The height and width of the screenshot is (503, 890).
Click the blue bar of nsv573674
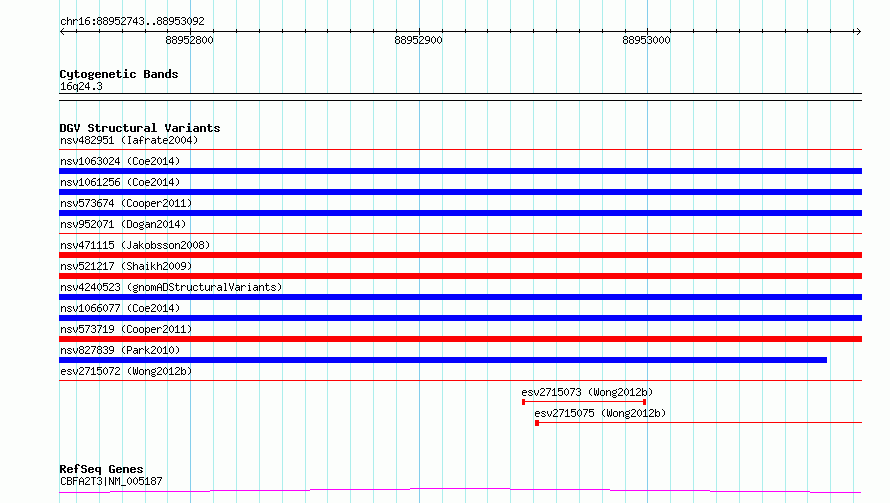coord(460,213)
